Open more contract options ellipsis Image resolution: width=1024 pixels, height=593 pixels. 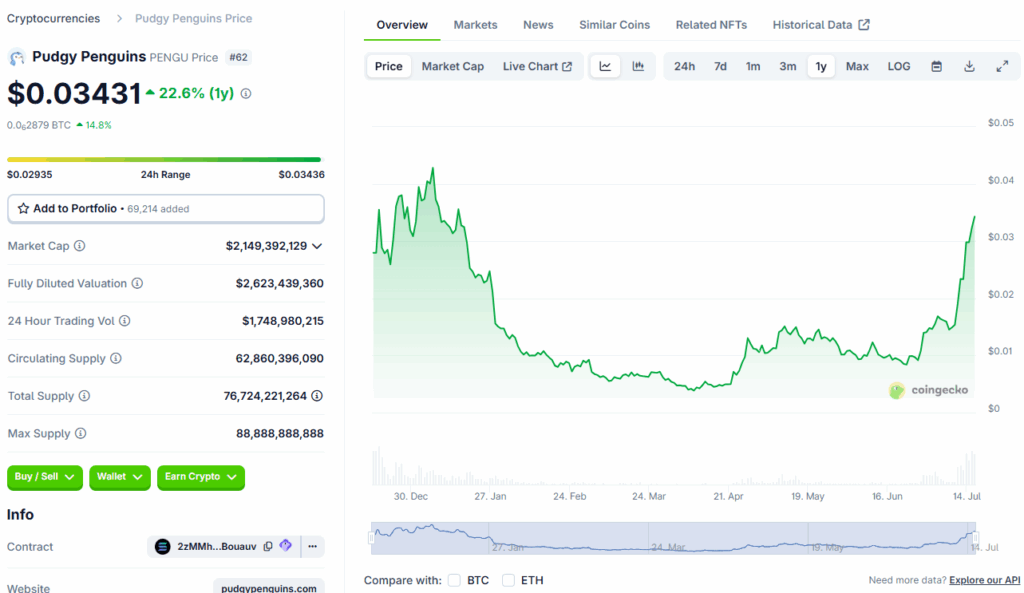[313, 547]
